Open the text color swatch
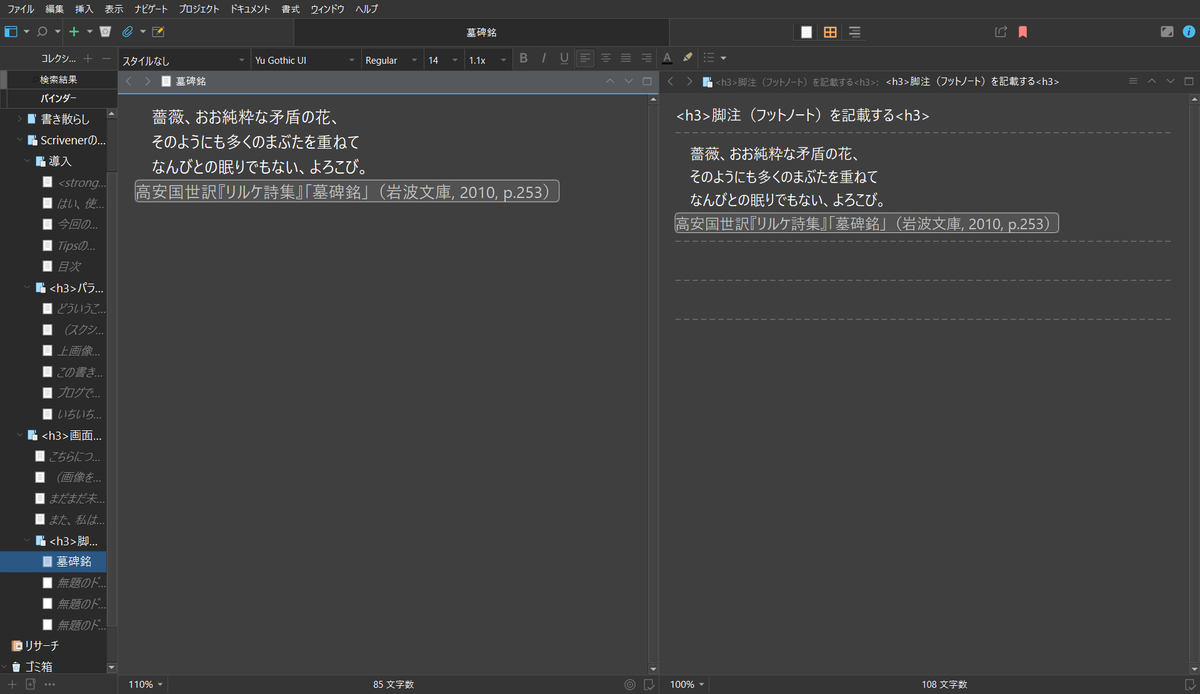 tap(667, 59)
